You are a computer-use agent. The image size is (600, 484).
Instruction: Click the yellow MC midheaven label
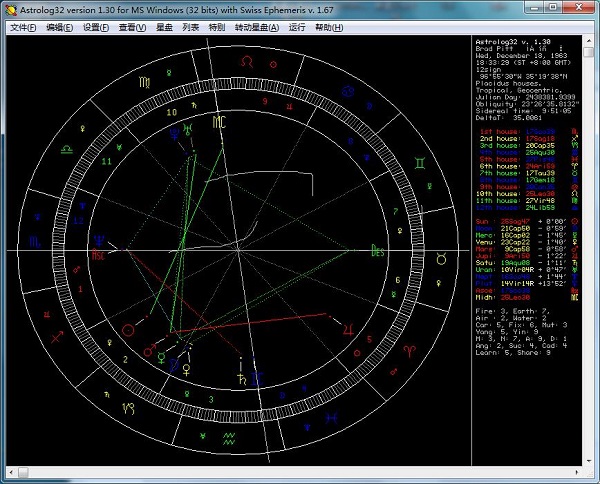pyautogui.click(x=219, y=122)
